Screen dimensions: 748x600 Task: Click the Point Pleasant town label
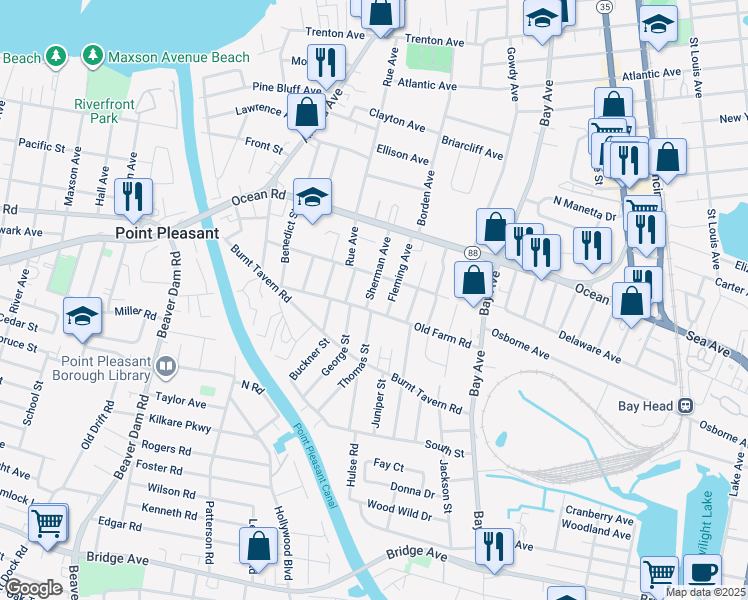click(167, 233)
